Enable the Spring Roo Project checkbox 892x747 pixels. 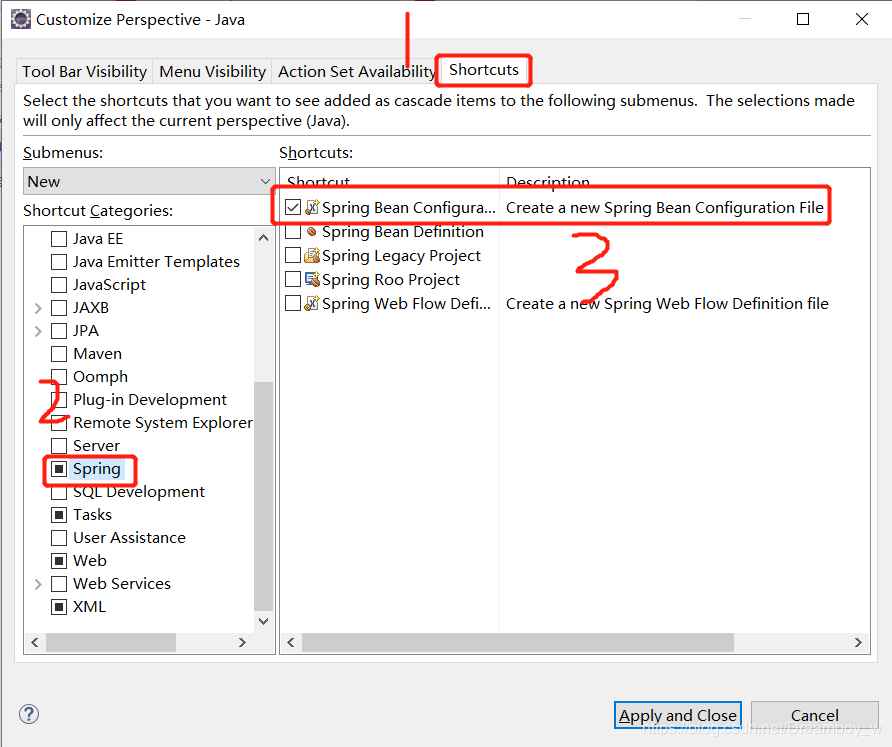click(x=293, y=279)
